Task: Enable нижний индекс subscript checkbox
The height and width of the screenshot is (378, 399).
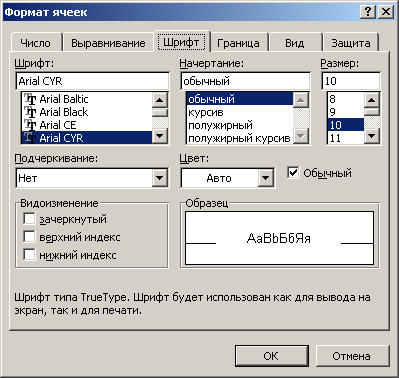Action: coord(29,255)
